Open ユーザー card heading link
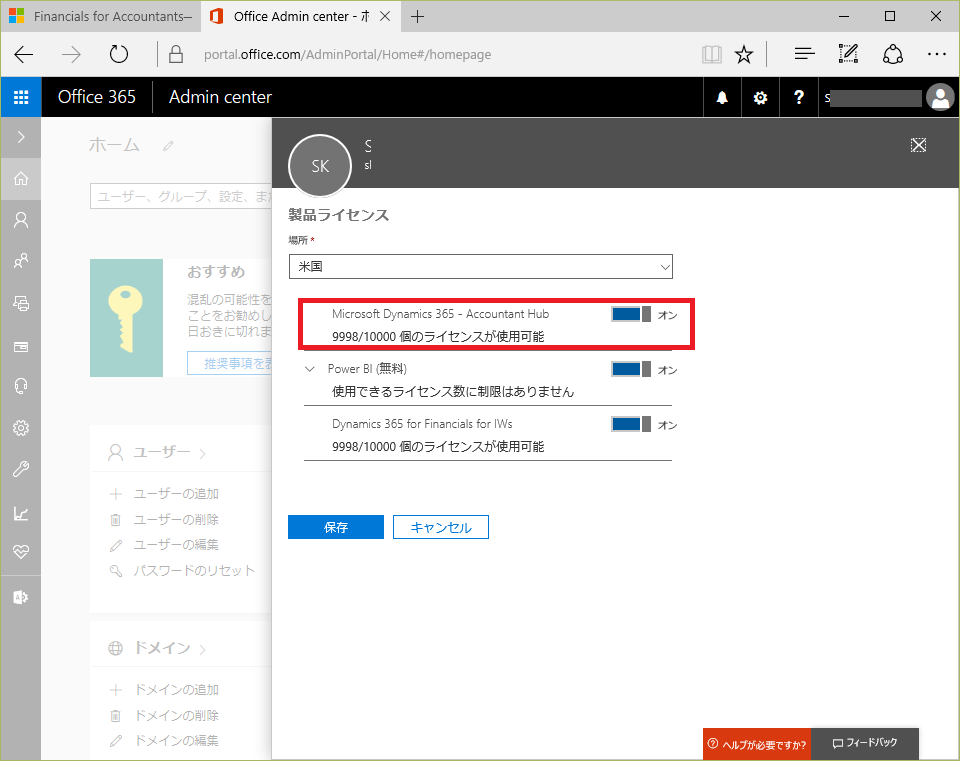Image resolution: width=960 pixels, height=761 pixels. coord(162,453)
